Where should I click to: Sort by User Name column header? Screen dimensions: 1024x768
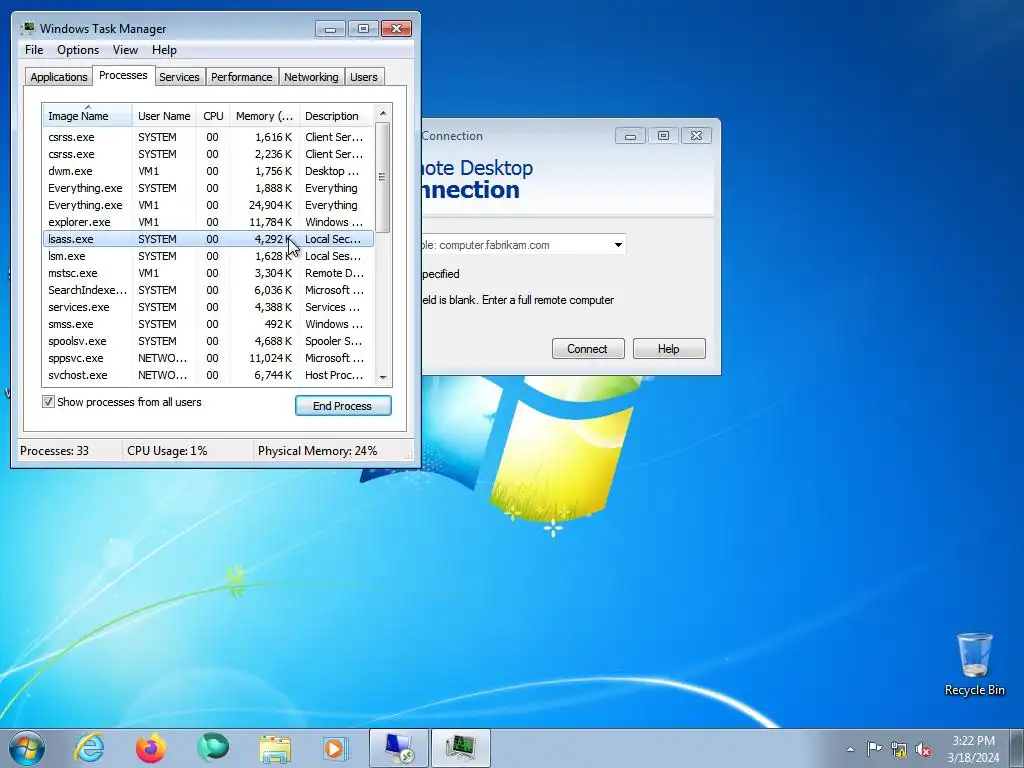[164, 116]
